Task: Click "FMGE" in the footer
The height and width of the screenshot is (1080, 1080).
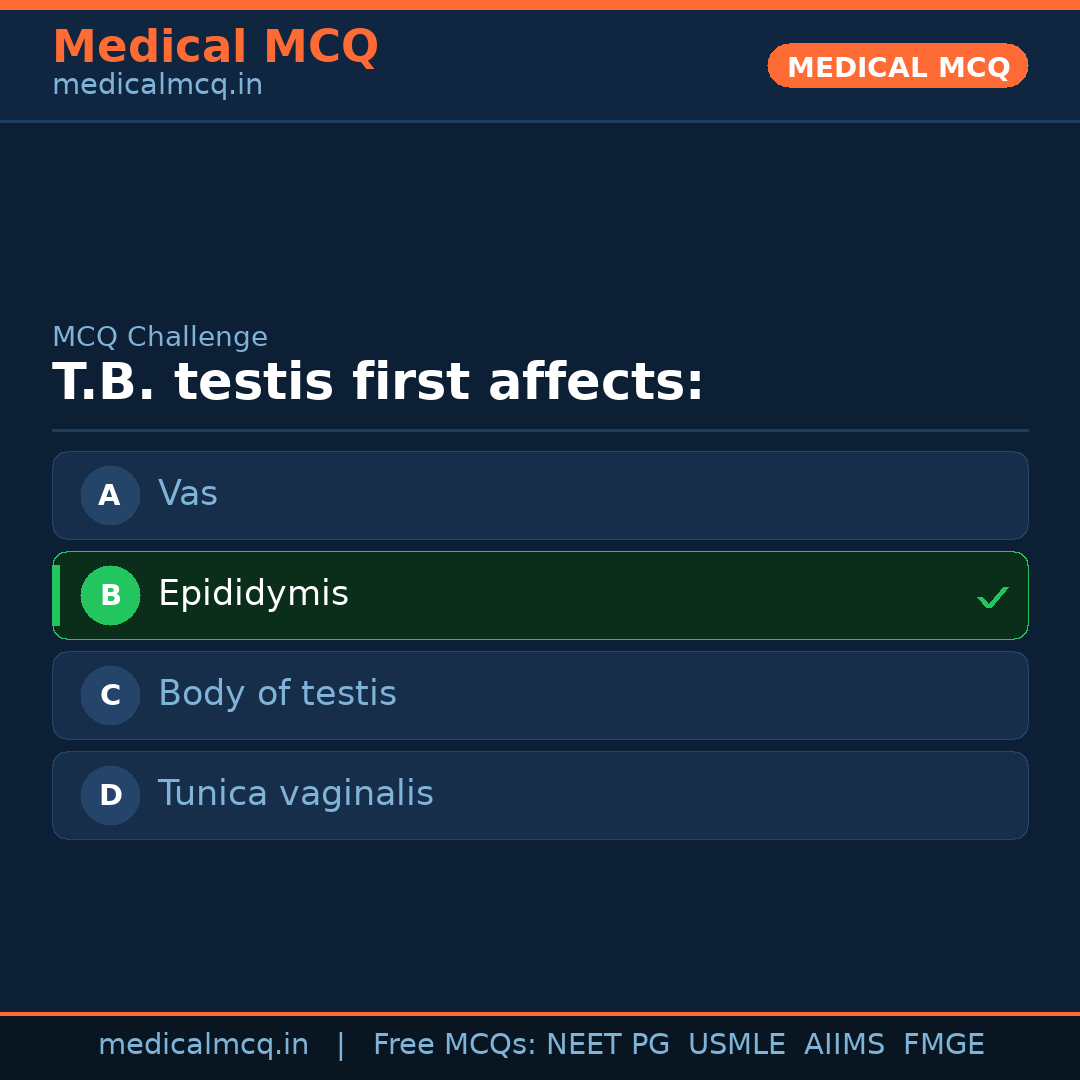Action: tap(943, 1045)
